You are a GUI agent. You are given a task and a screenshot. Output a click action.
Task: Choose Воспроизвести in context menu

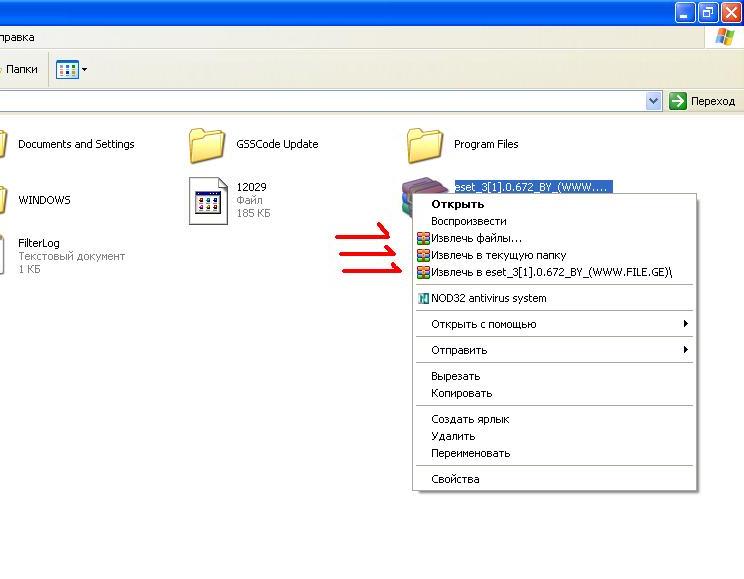coord(554,221)
